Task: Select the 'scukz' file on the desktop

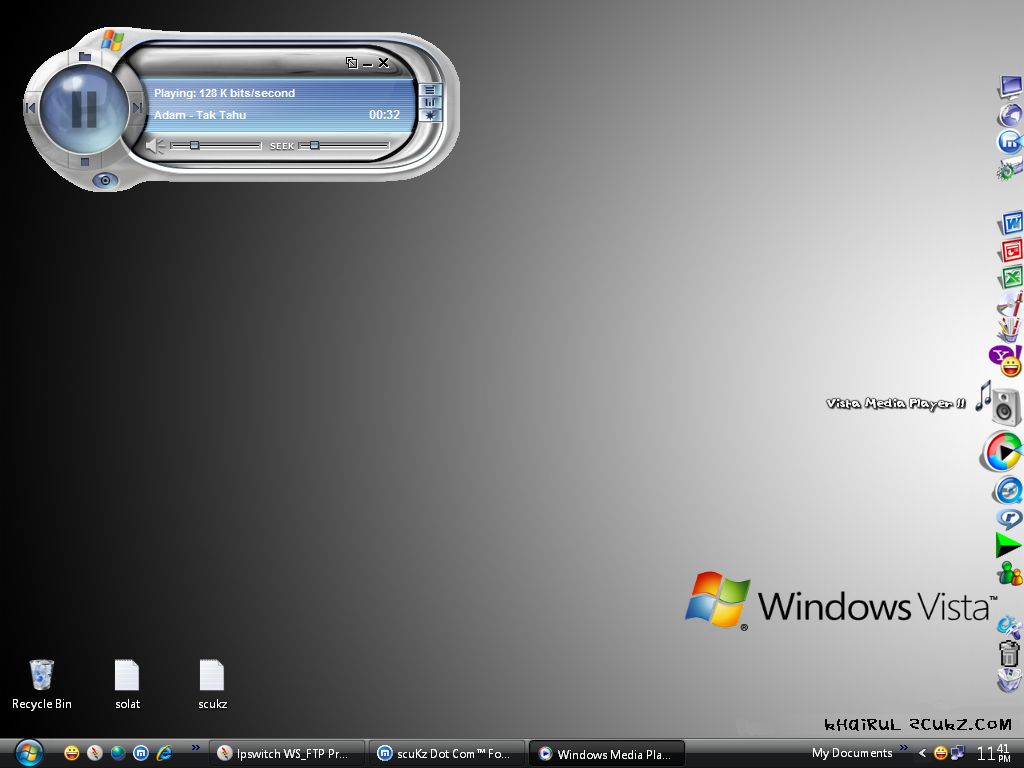Action: tap(212, 684)
